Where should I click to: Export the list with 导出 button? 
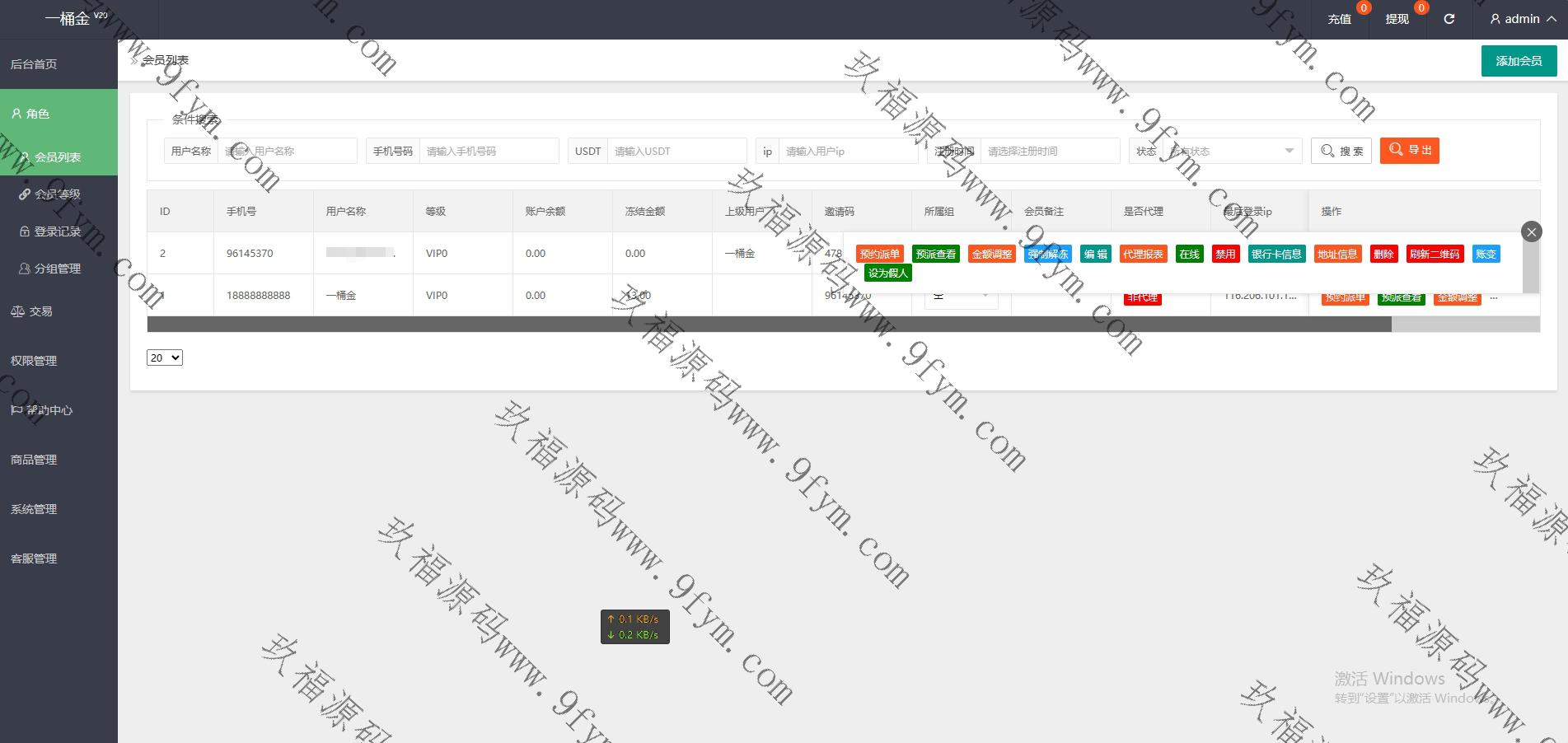pos(1409,151)
